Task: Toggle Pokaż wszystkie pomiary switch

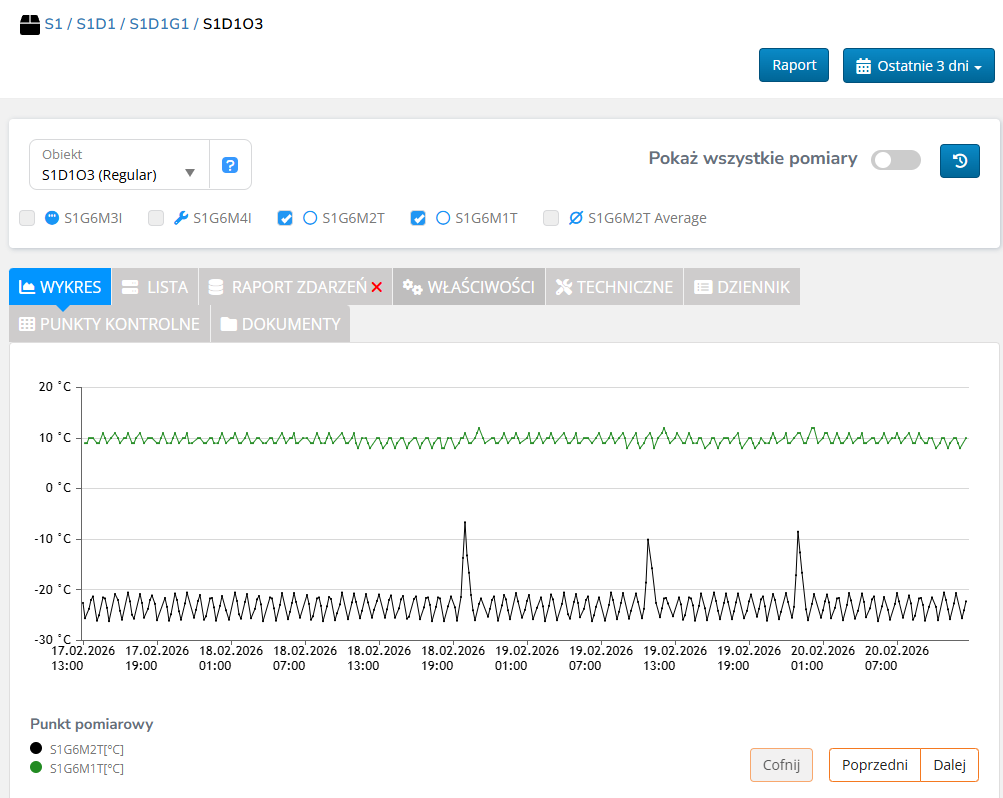Action: pyautogui.click(x=895, y=160)
